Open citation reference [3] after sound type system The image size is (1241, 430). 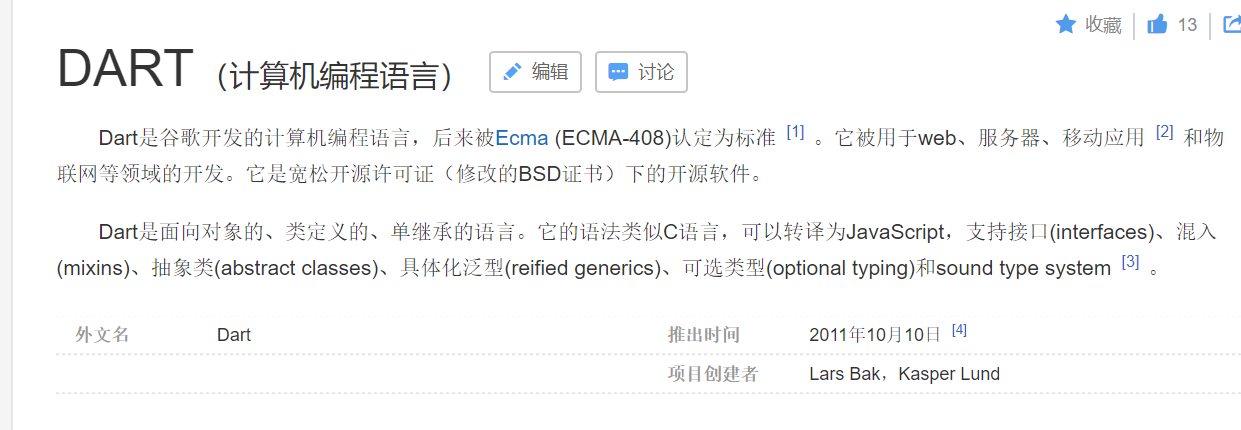pos(1131,262)
